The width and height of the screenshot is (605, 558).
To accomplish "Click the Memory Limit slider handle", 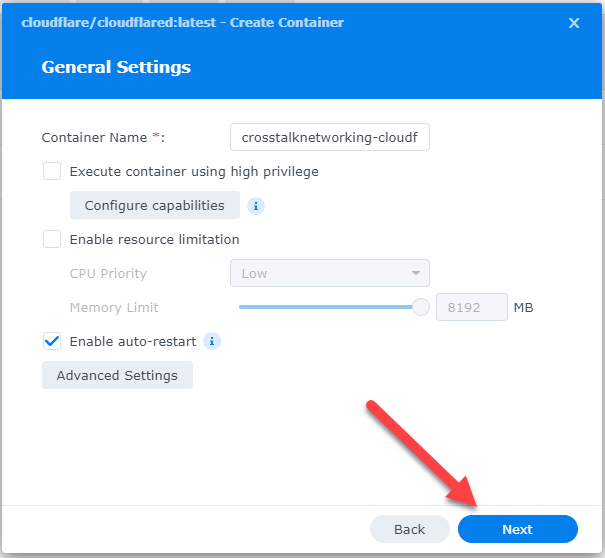I will (x=421, y=307).
